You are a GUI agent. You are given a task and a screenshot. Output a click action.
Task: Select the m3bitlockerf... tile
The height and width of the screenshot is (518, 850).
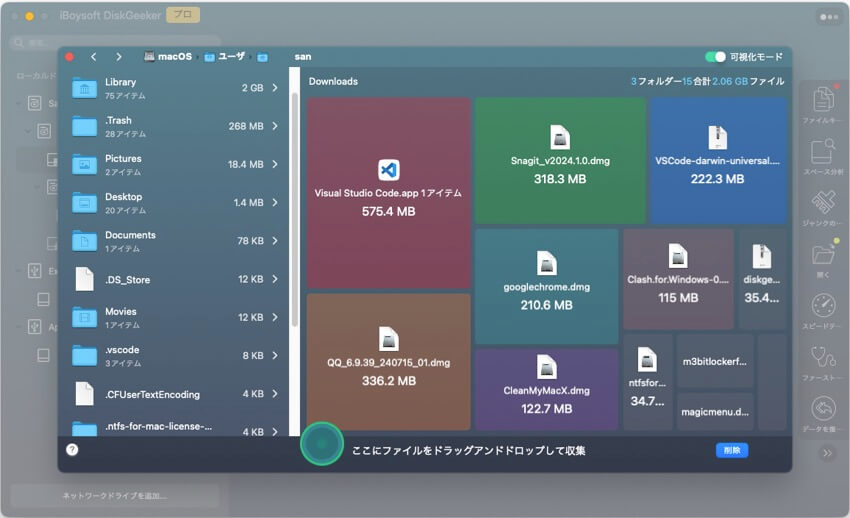(715, 361)
